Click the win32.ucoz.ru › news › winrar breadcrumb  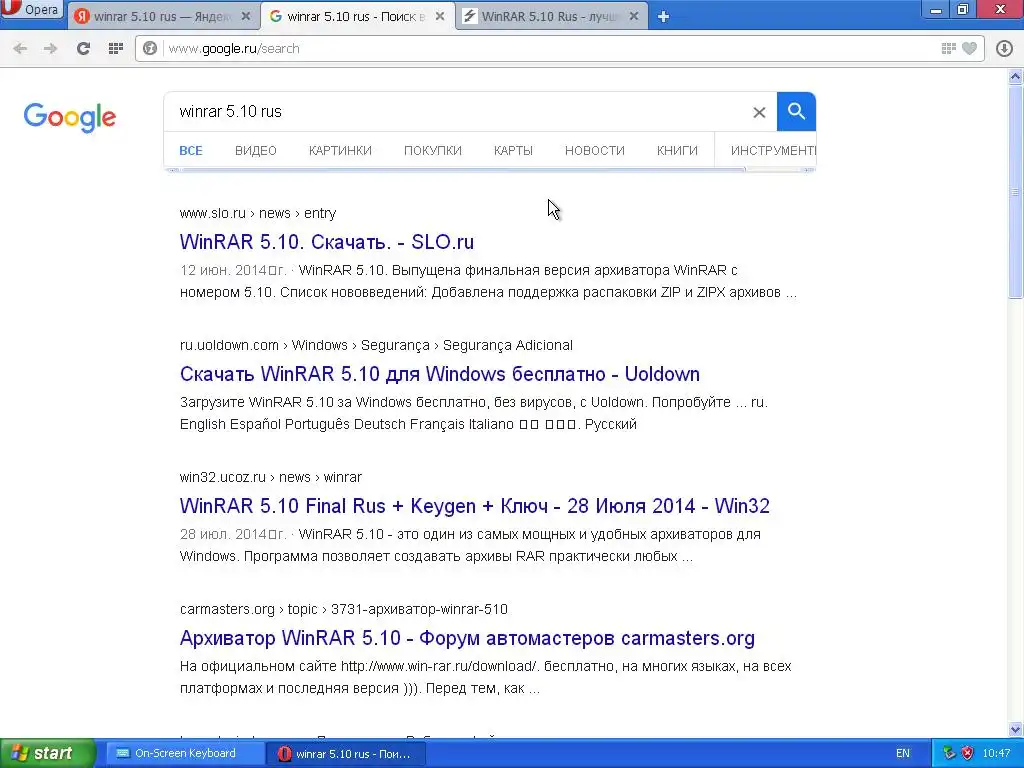(x=270, y=477)
